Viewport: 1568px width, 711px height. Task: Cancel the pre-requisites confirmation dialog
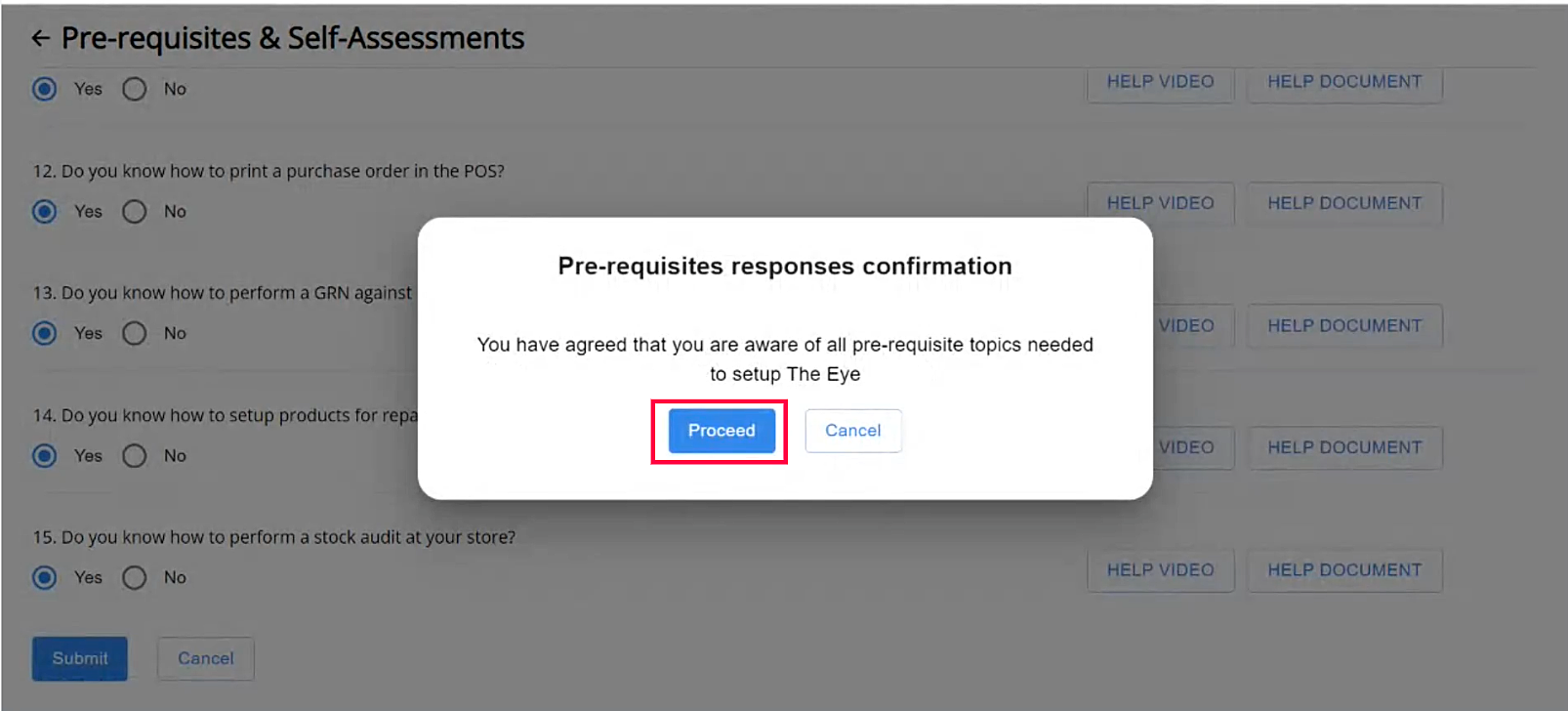[x=852, y=431]
